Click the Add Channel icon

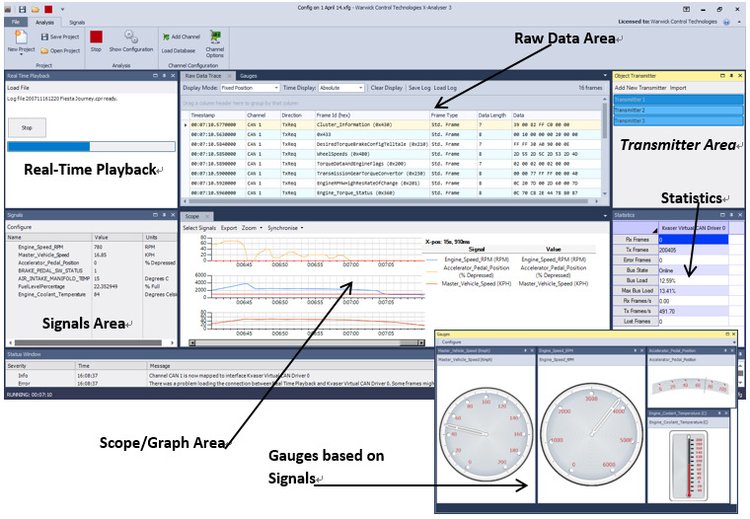point(180,37)
